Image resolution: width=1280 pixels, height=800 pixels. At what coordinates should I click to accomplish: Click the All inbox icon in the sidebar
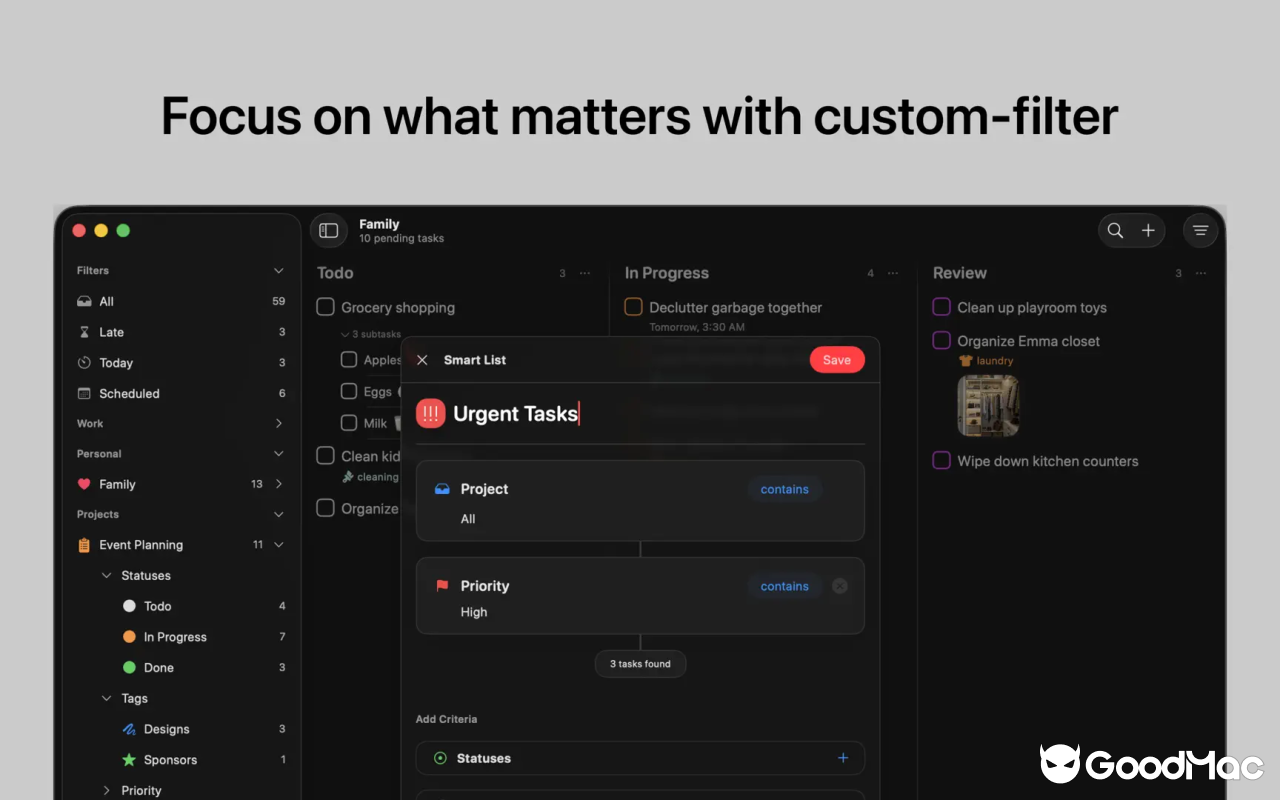[x=85, y=301]
